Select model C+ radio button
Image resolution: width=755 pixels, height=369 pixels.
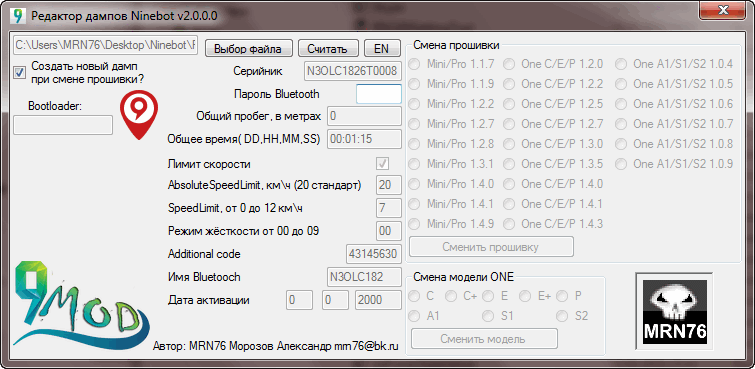pos(451,296)
